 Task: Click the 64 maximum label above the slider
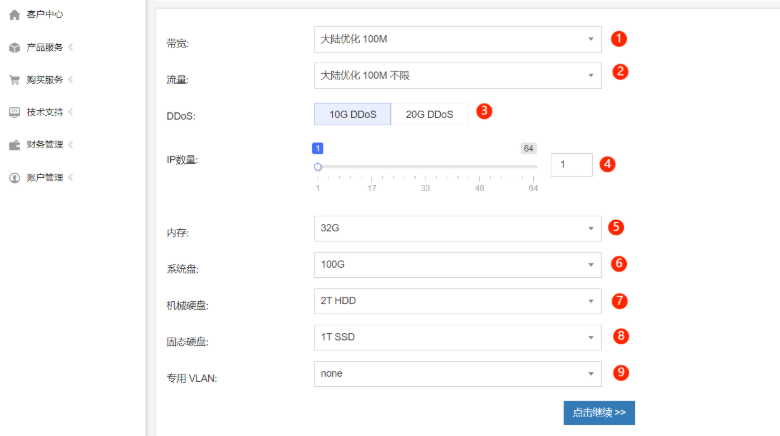[x=528, y=148]
